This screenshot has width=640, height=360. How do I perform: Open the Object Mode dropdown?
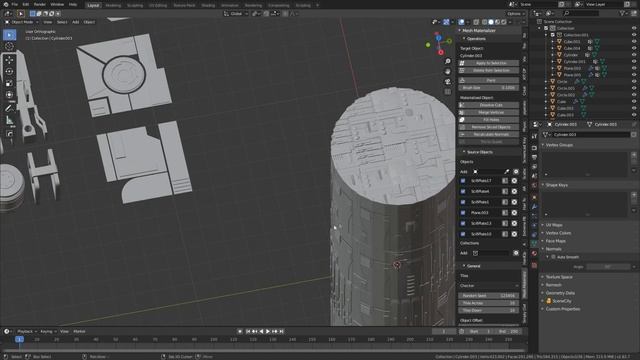click(21, 22)
